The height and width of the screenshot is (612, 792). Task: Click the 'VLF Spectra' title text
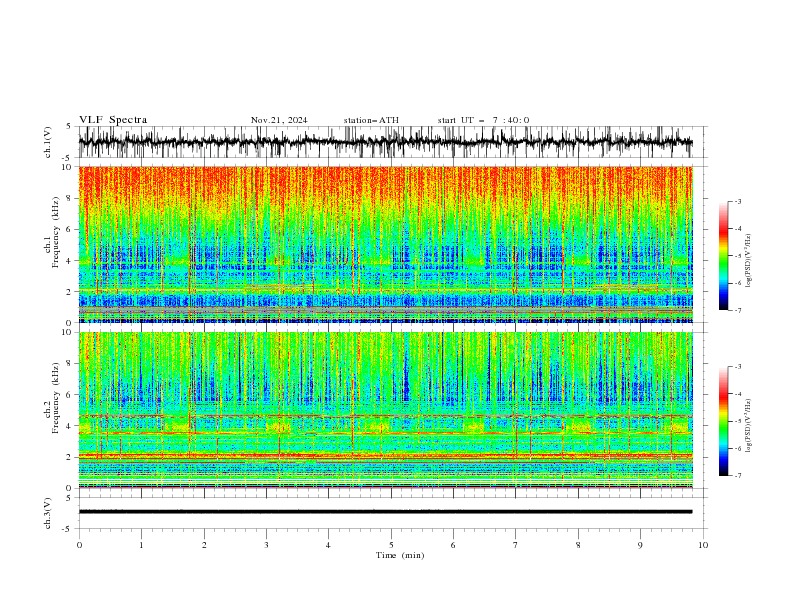[x=113, y=120]
